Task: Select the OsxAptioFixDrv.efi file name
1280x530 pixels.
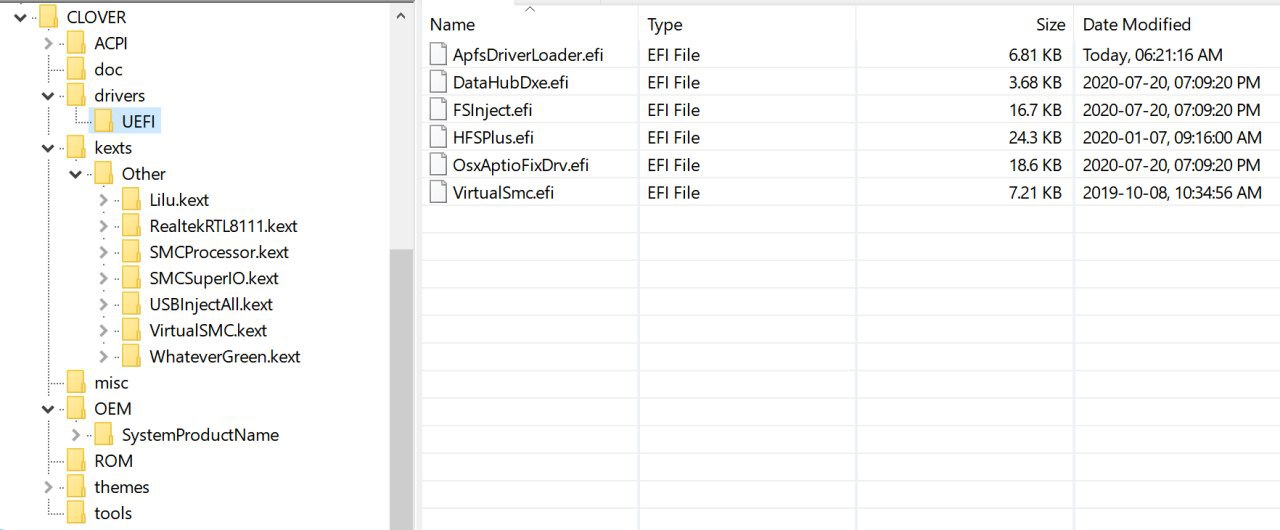Action: (520, 165)
